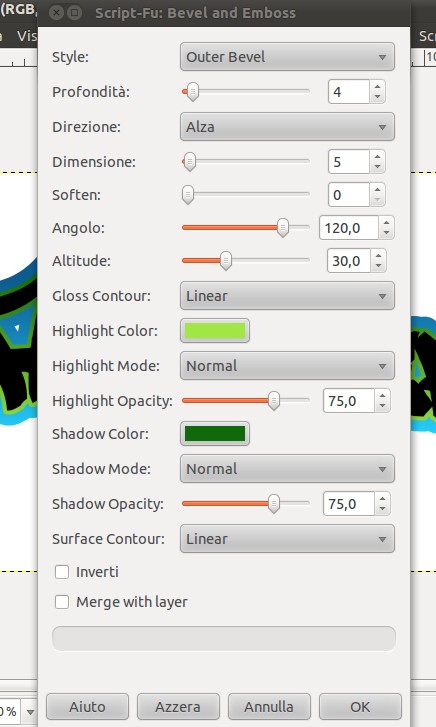The width and height of the screenshot is (436, 727).
Task: Open the Highlight Mode dropdown
Action: 287,365
